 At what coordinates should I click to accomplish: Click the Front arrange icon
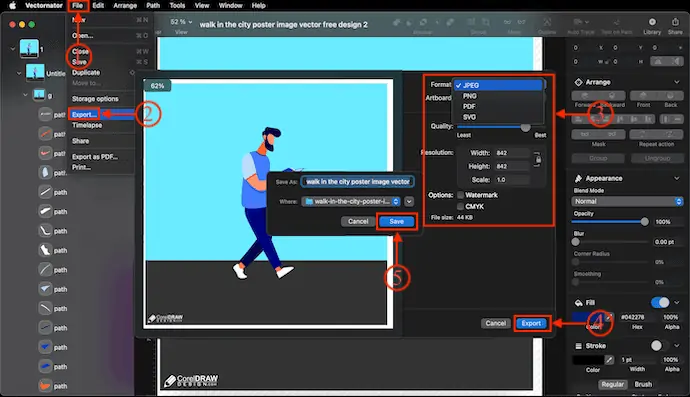(x=643, y=96)
